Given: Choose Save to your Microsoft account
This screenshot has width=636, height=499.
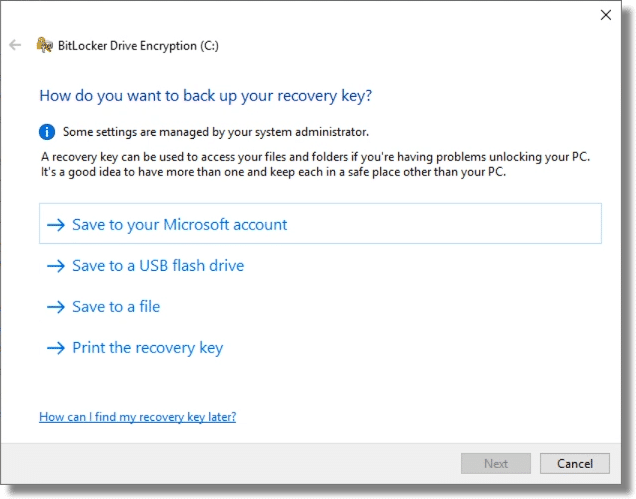Looking at the screenshot, I should point(320,224).
